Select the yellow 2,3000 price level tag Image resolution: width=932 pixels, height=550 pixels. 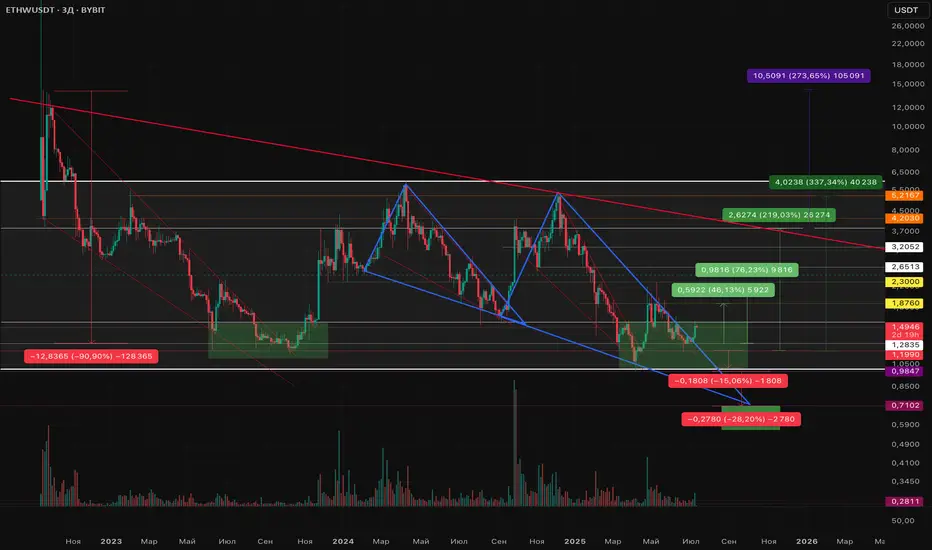pyautogui.click(x=904, y=282)
